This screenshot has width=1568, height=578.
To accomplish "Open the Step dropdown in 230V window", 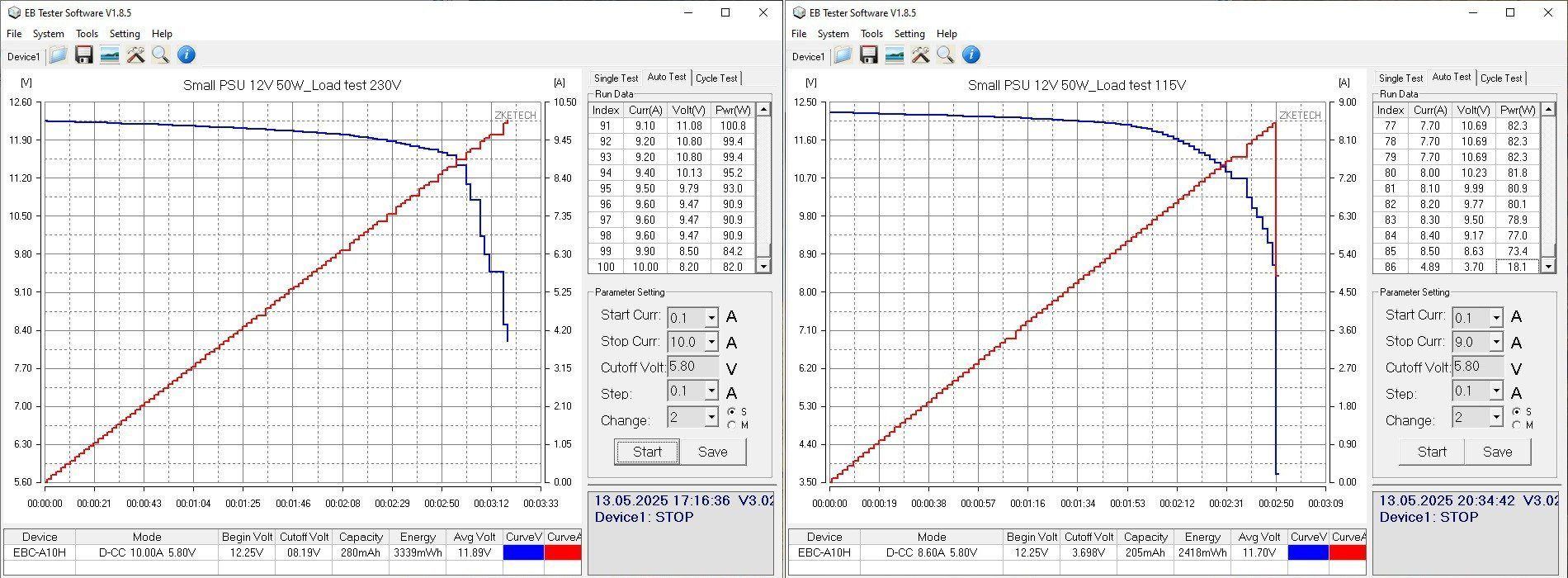I will (711, 392).
